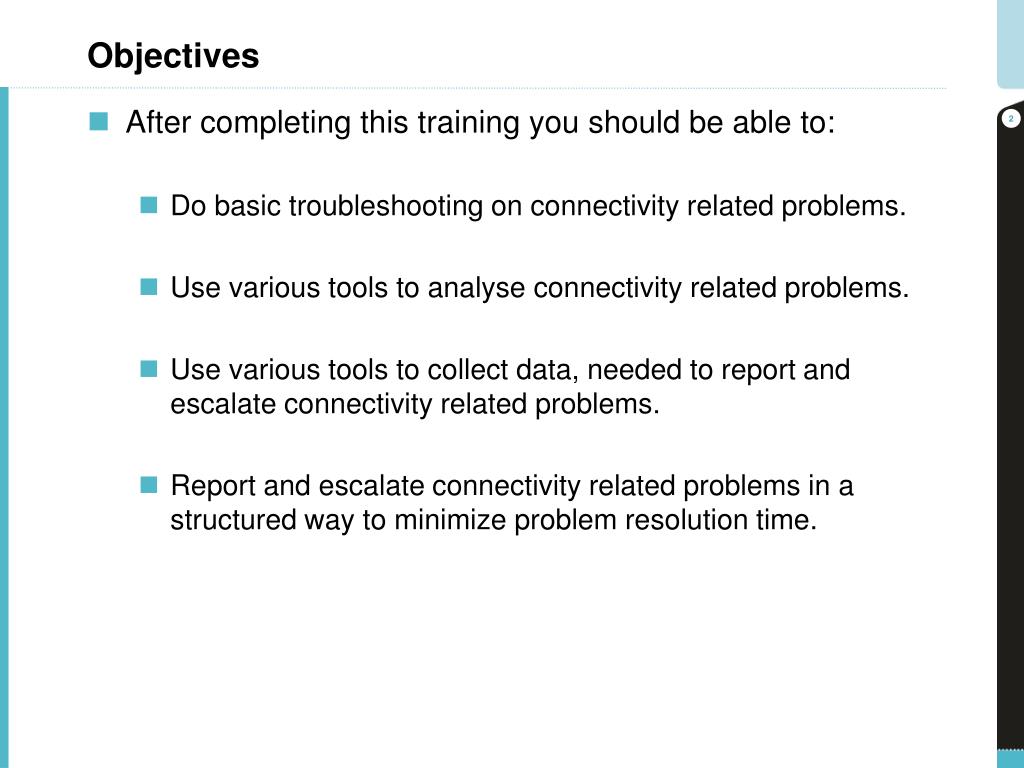Select the line starting "Report and escalate connectivity"
This screenshot has height=768, width=1024.
[512, 486]
